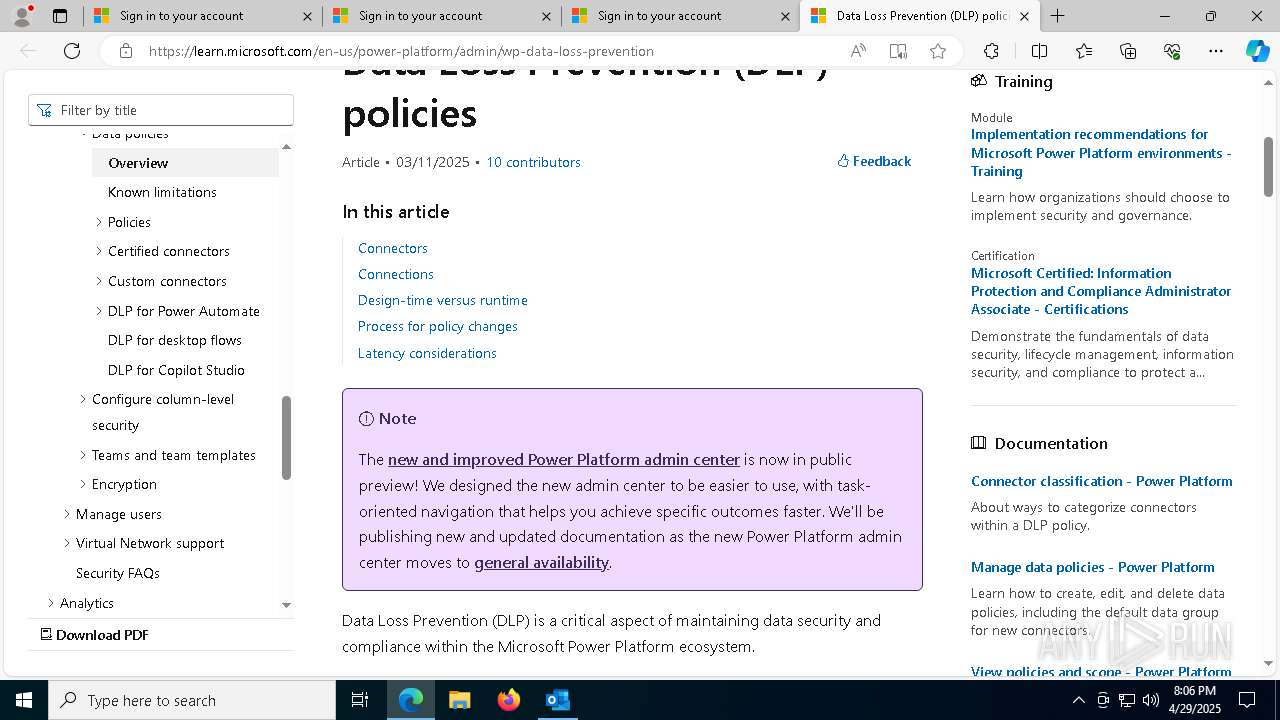Close the Data Loss Prevention tab
The height and width of the screenshot is (720, 1280).
pyautogui.click(x=1024, y=16)
